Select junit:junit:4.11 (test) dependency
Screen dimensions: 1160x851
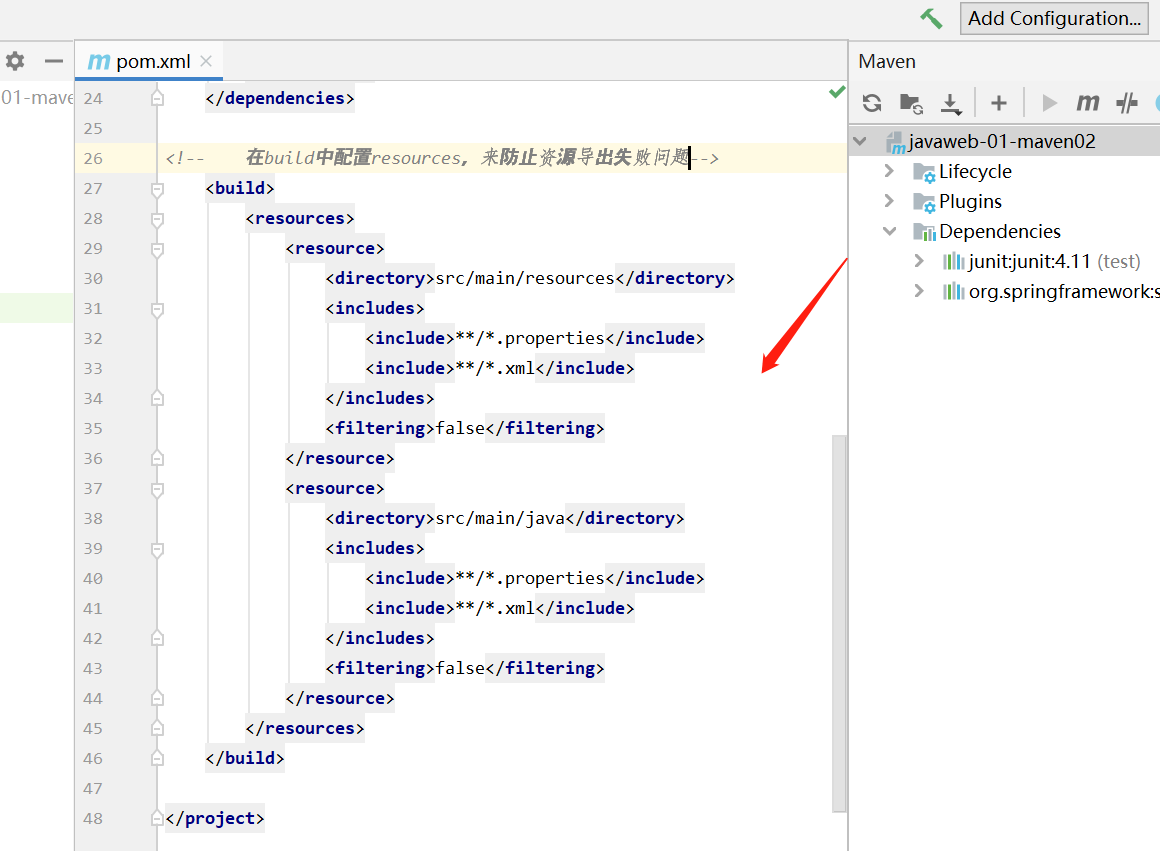pos(1054,261)
